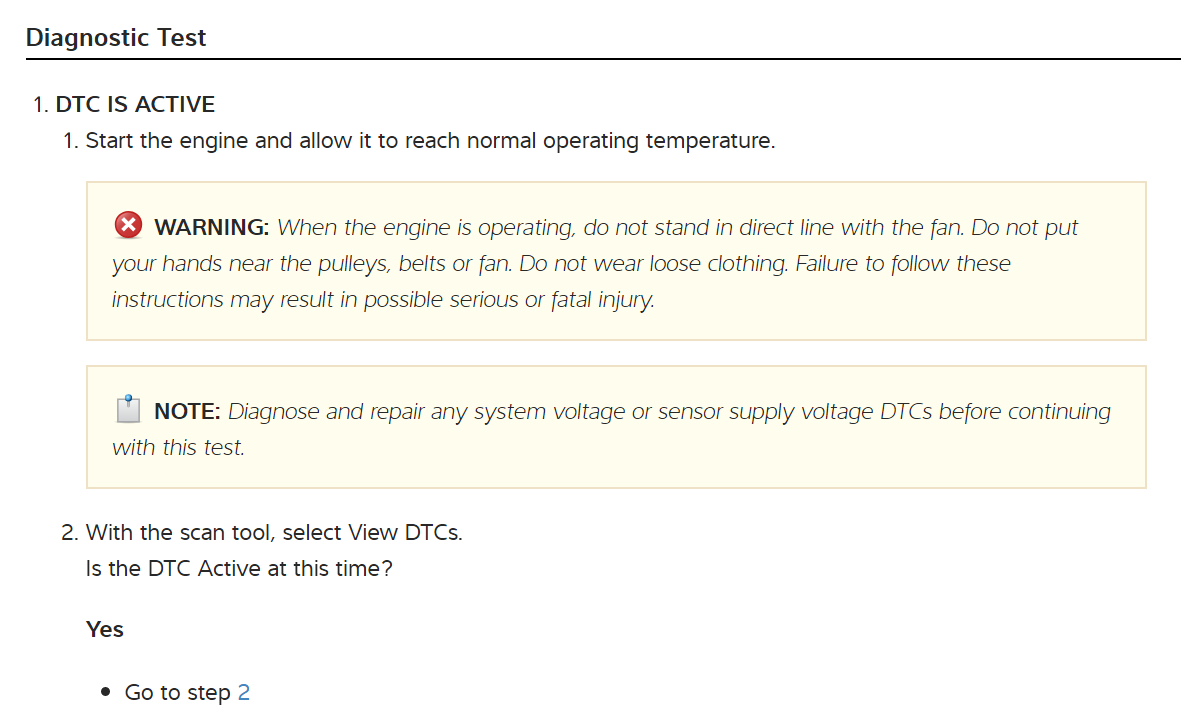Click the 'Go to step' text
The width and height of the screenshot is (1181, 716).
pos(177,693)
